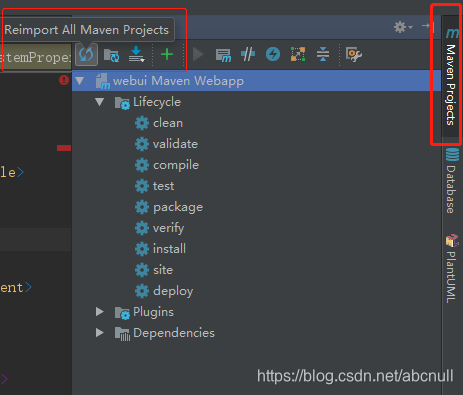Screen dimensions: 463x395
Task: Collapse the Lifecycle folder arrow
Action: [x=99, y=102]
